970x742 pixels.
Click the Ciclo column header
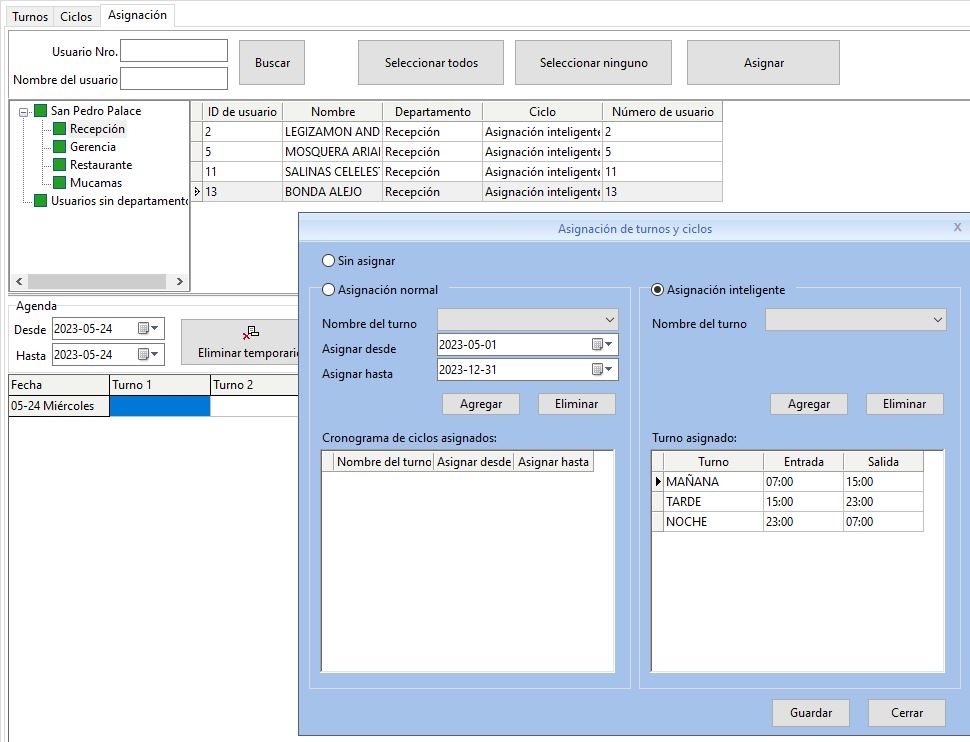(x=542, y=112)
